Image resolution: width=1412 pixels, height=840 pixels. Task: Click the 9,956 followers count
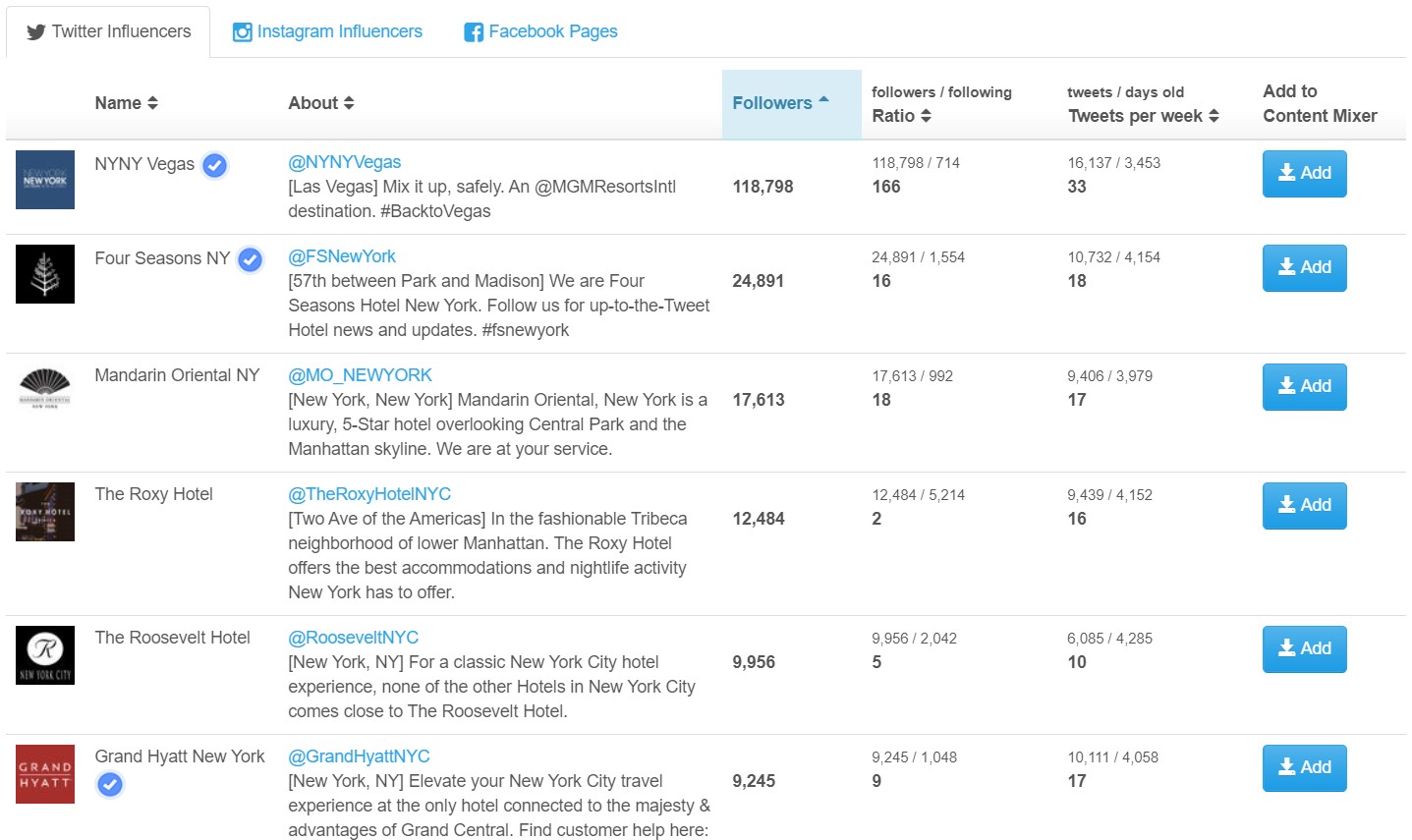(754, 662)
